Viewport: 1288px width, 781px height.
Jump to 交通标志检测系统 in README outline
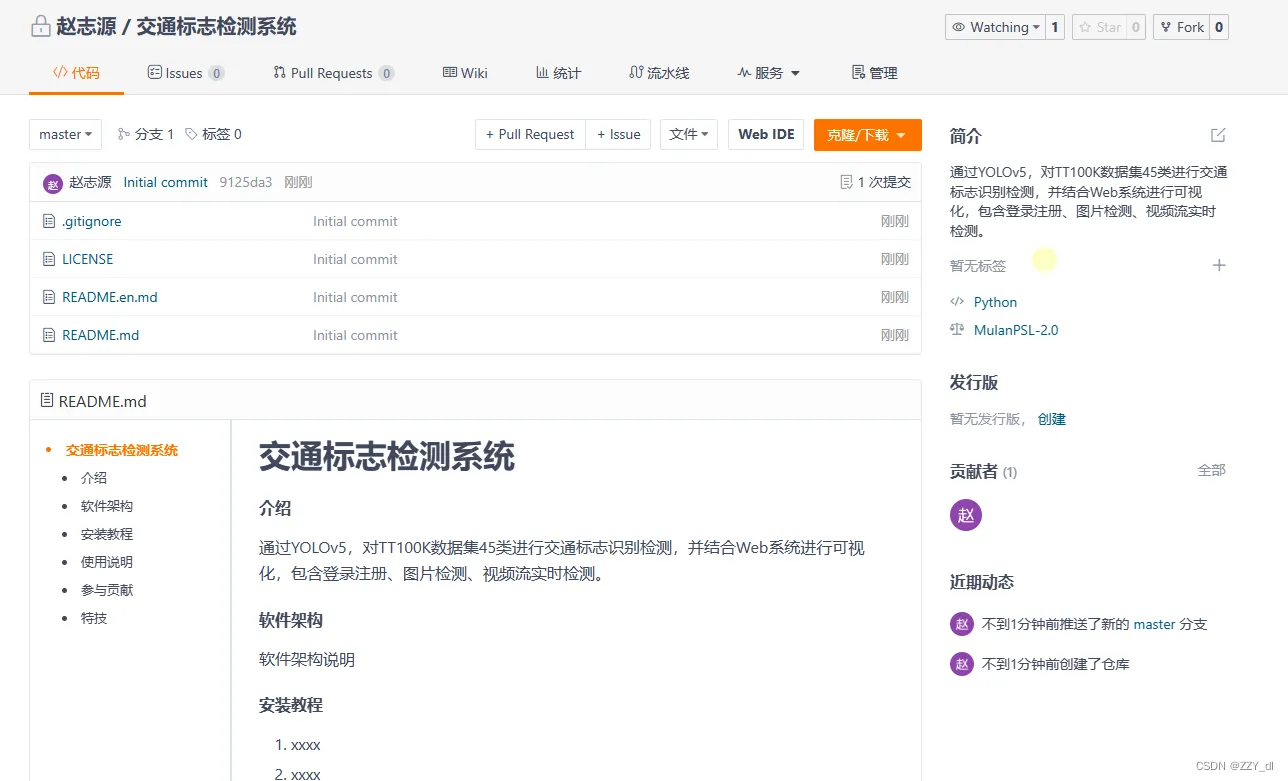pyautogui.click(x=122, y=450)
